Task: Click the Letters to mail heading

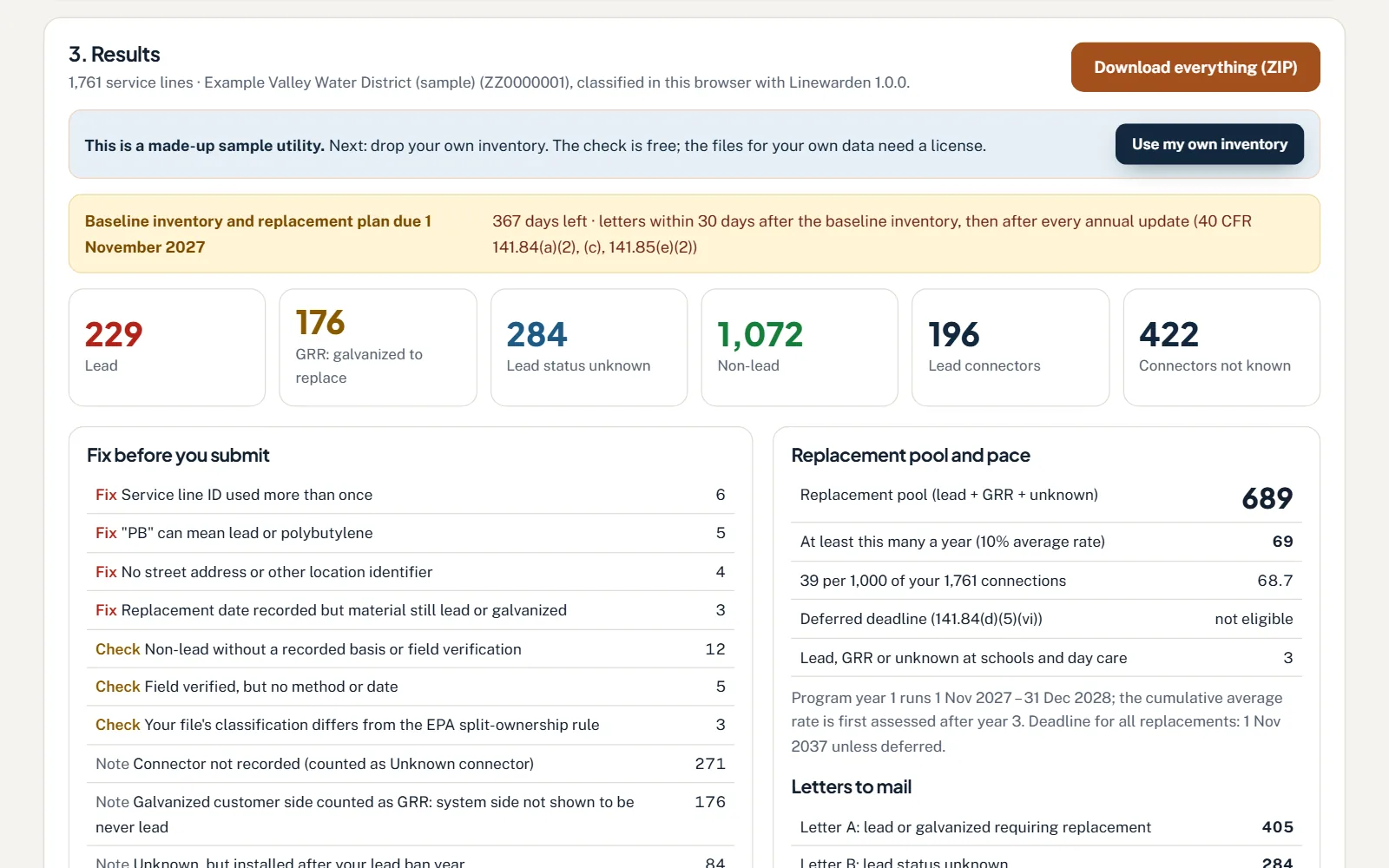Action: click(x=852, y=787)
